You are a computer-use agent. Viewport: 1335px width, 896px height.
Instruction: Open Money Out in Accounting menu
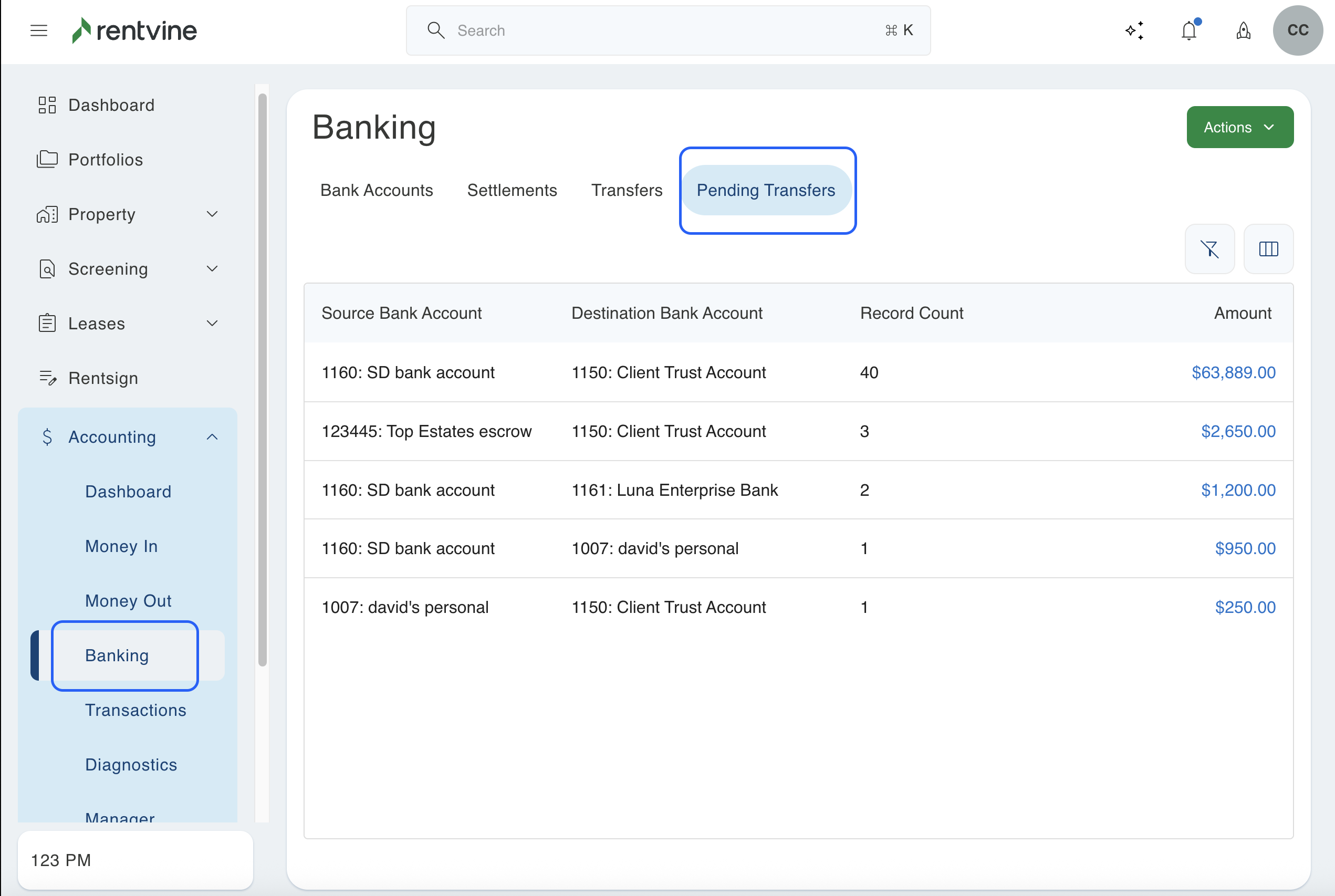[x=128, y=600]
